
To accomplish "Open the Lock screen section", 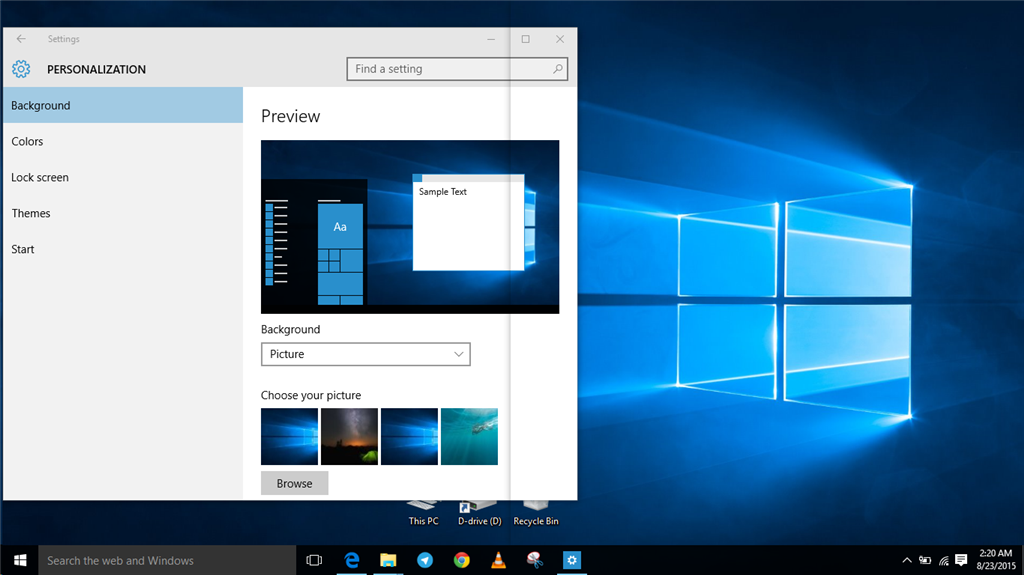I will (123, 177).
